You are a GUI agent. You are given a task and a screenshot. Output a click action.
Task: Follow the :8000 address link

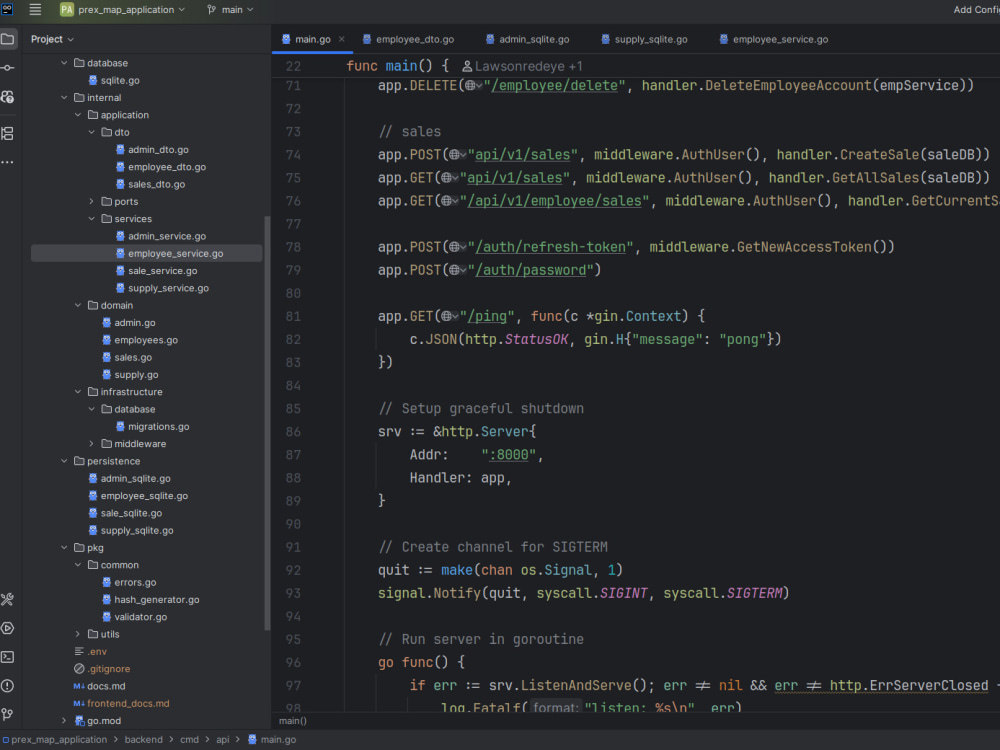coord(508,455)
